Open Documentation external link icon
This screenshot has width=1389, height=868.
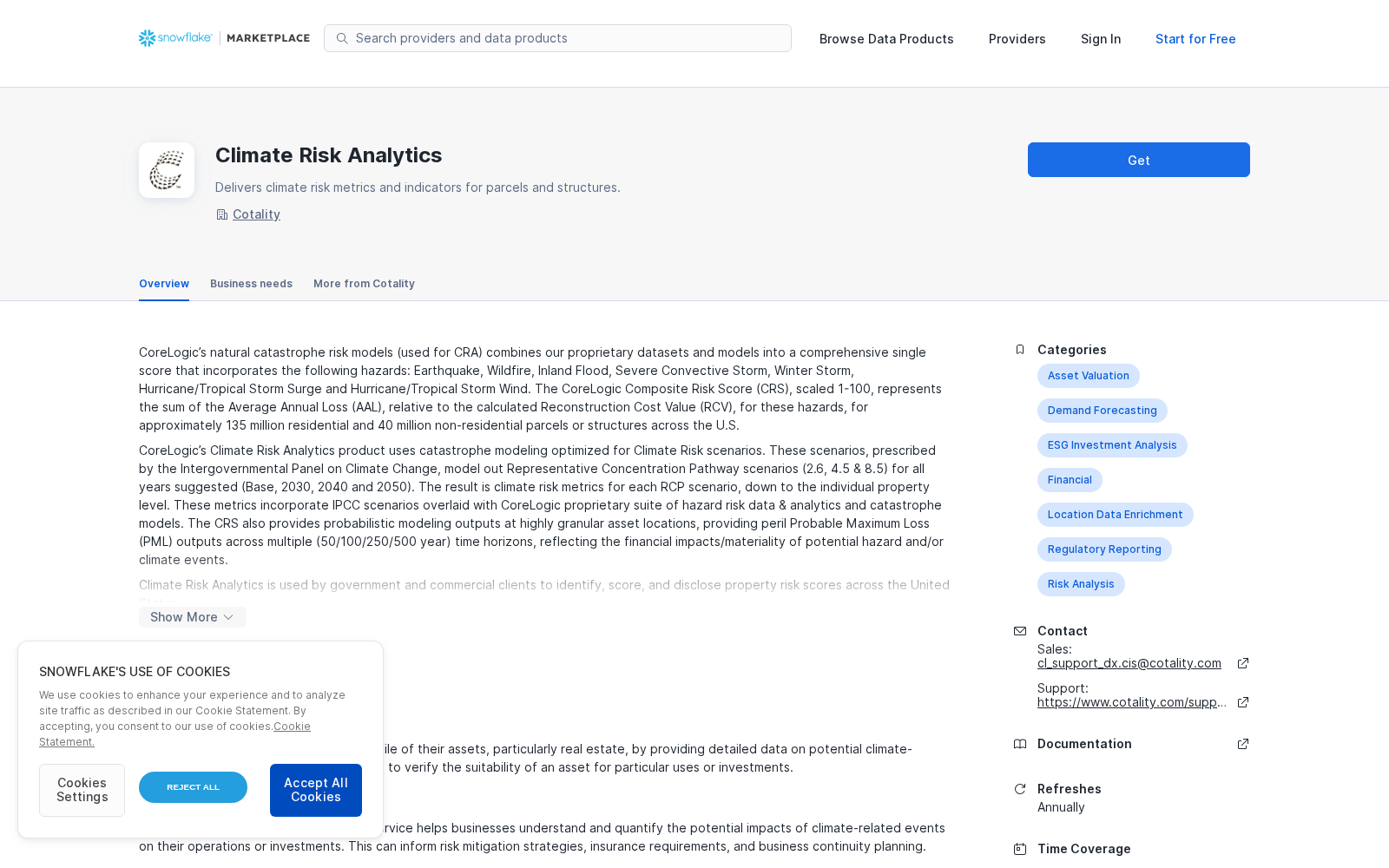coord(1243,744)
